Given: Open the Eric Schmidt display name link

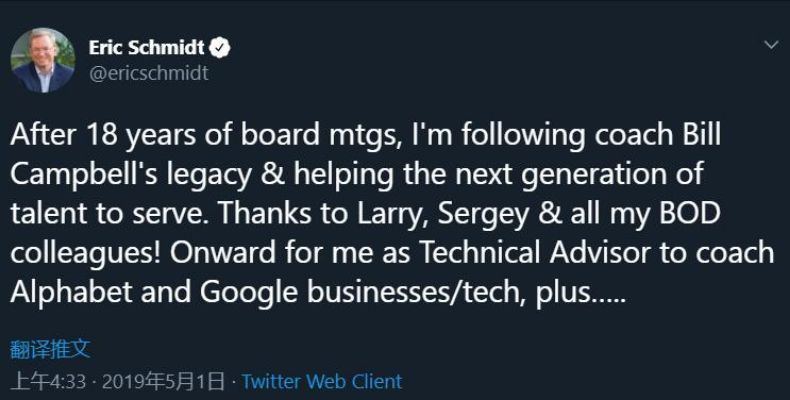Looking at the screenshot, I should (146, 47).
